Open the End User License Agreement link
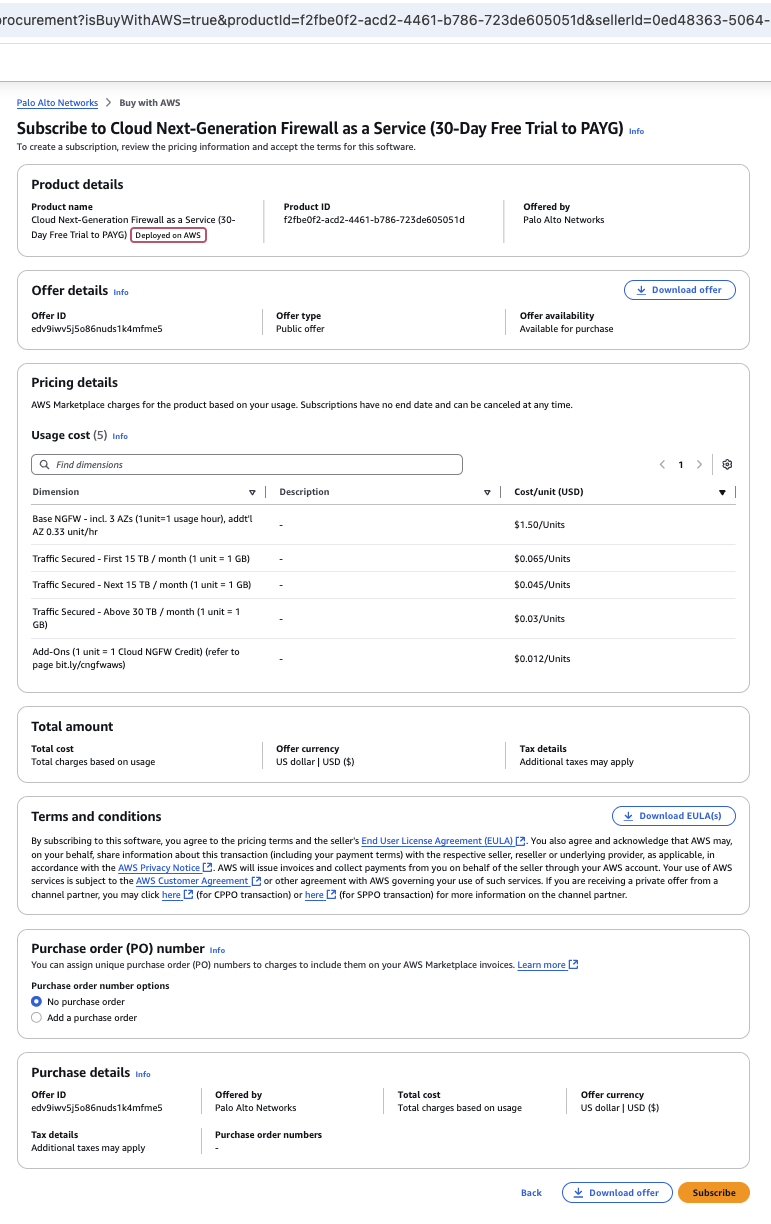The width and height of the screenshot is (771, 1224). [437, 841]
